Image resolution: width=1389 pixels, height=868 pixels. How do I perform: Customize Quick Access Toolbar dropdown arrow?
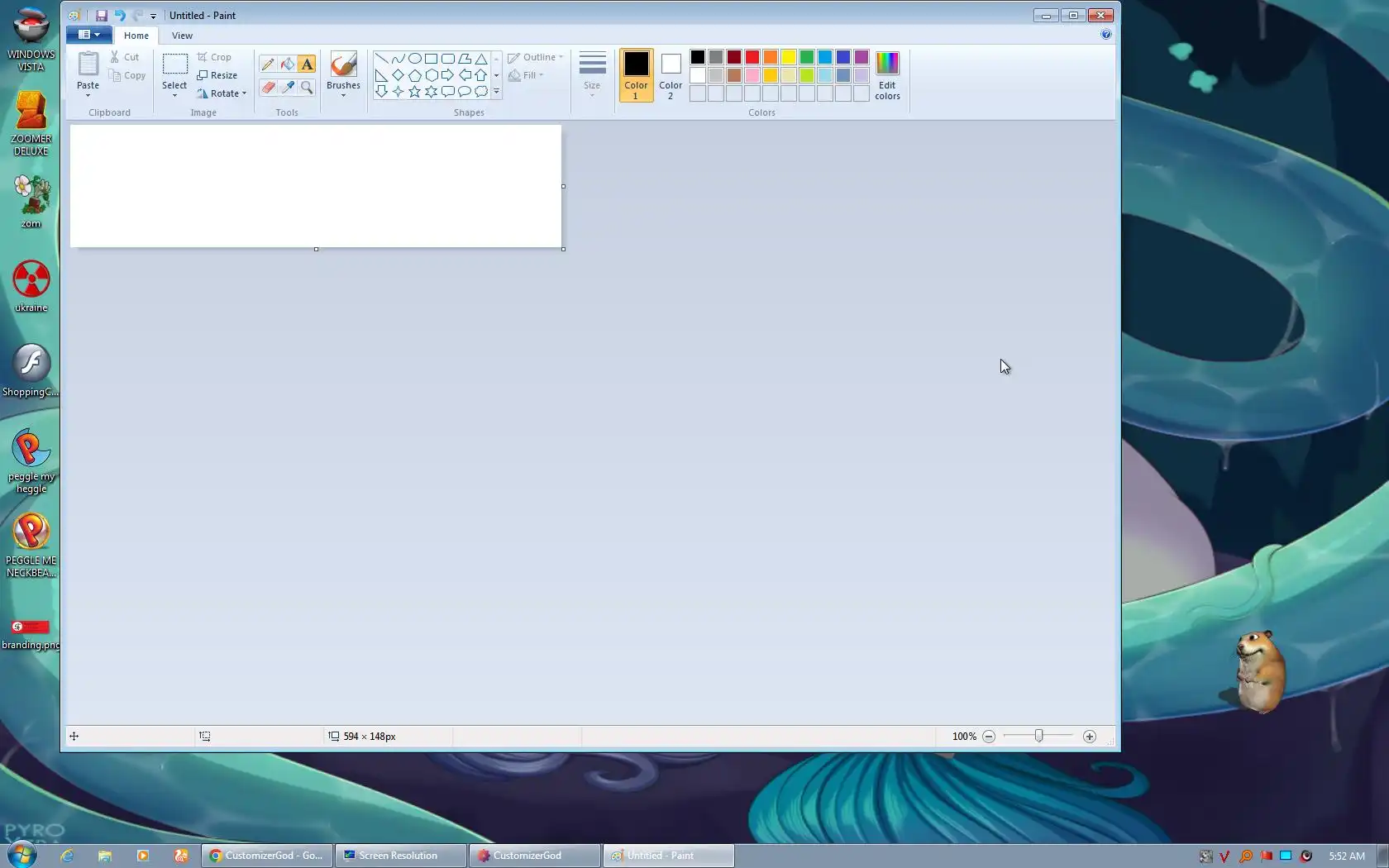pos(153,16)
